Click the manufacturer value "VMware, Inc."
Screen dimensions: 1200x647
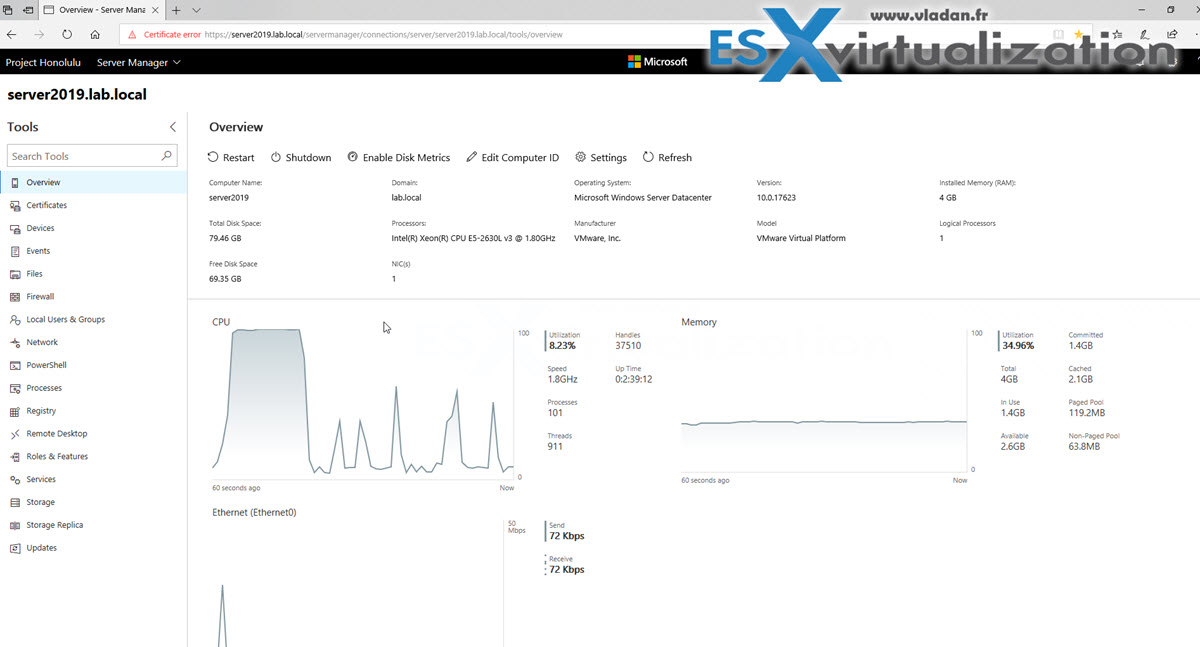pyautogui.click(x=598, y=239)
